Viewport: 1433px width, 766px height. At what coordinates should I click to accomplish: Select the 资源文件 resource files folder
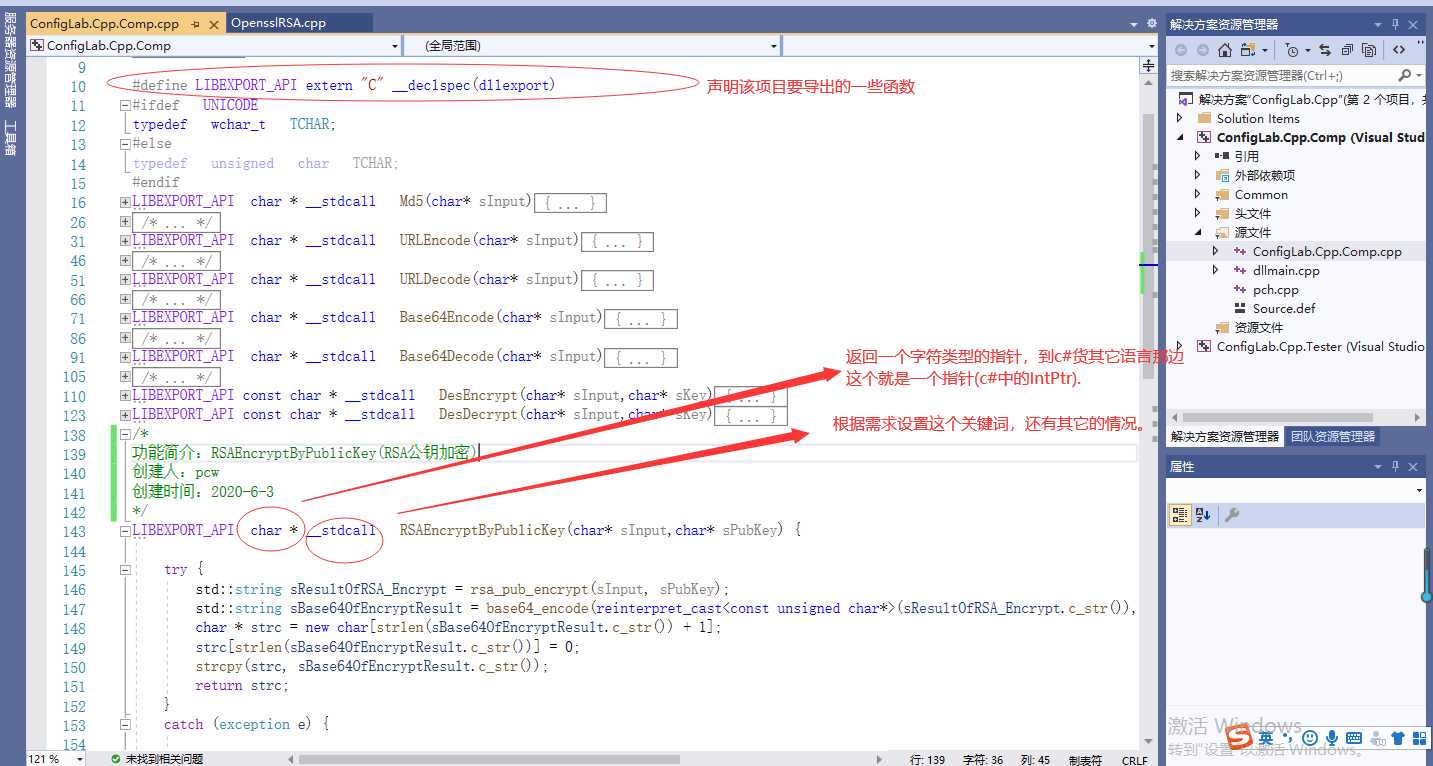click(1258, 328)
